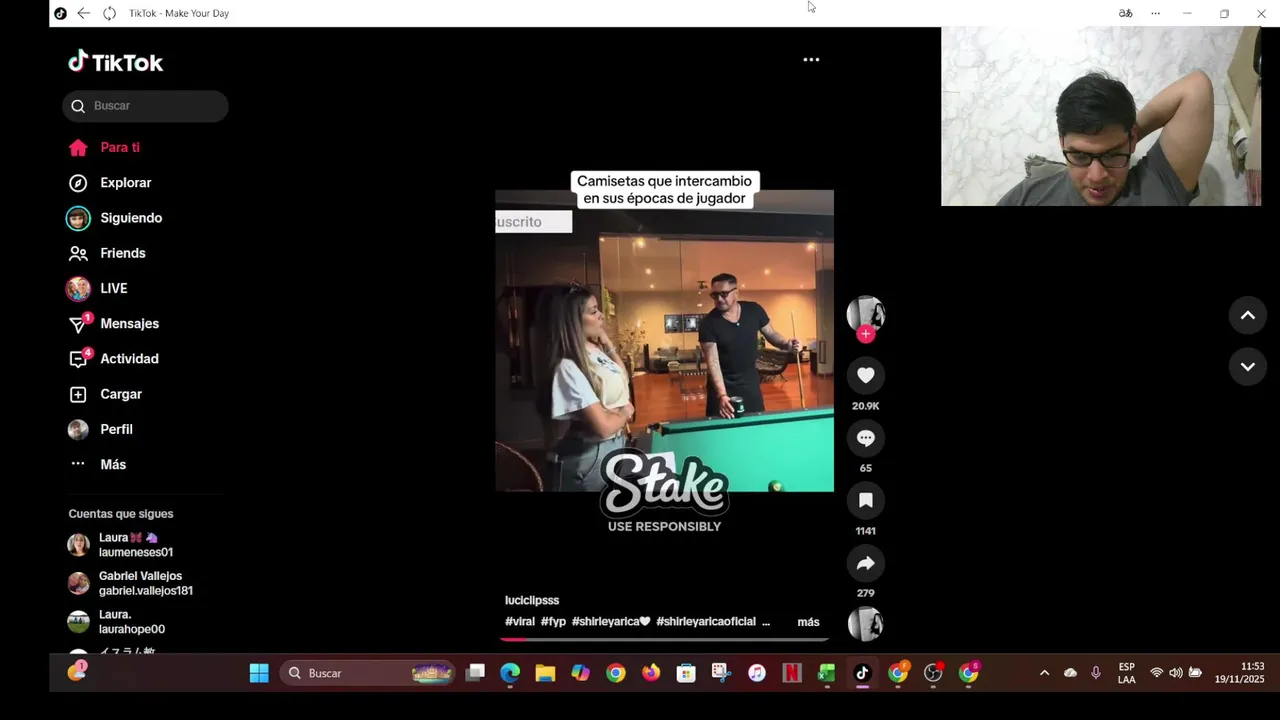Open the Actividad notifications
Image resolution: width=1280 pixels, height=720 pixels.
click(x=113, y=359)
